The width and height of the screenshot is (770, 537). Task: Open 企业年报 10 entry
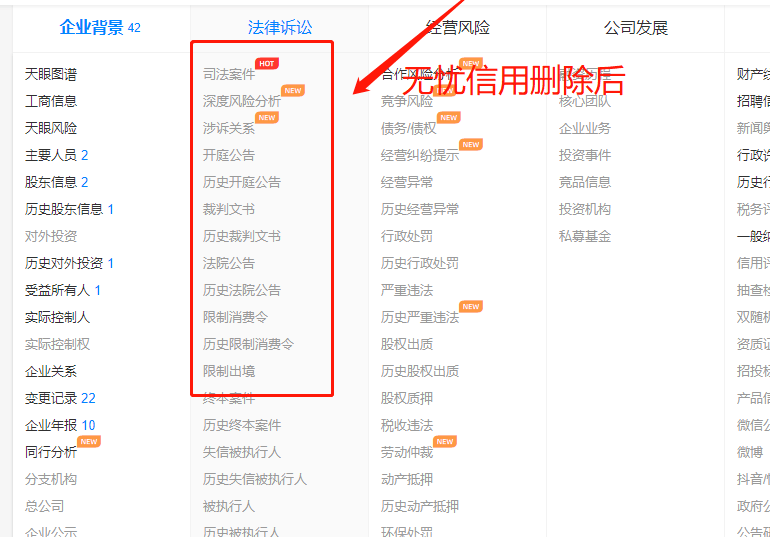[x=60, y=426]
